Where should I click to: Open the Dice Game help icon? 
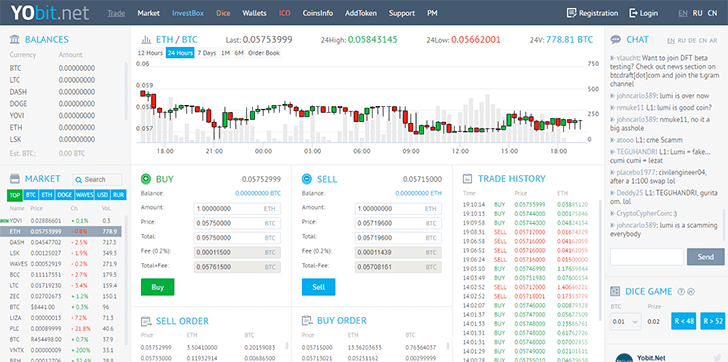pyautogui.click(x=681, y=291)
